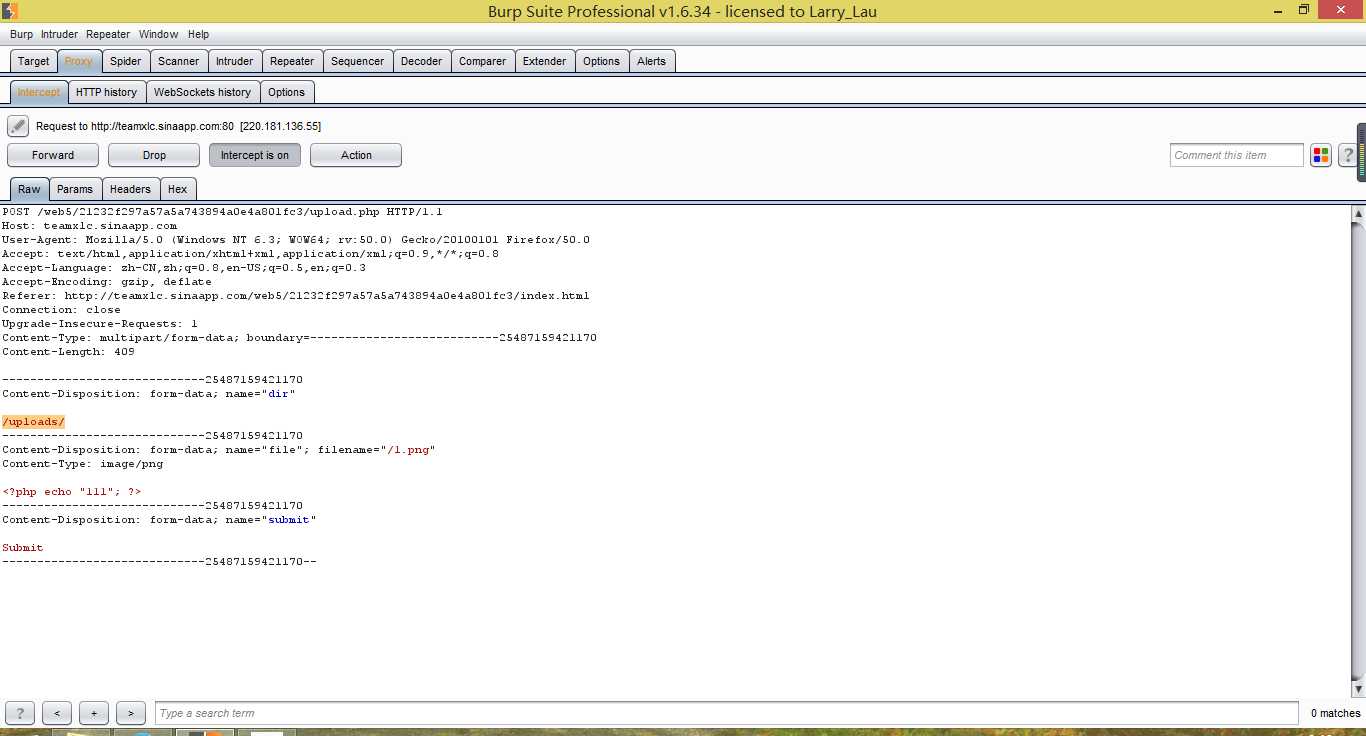Click the Content-Type: image/png line
The image size is (1366, 736).
(82, 464)
